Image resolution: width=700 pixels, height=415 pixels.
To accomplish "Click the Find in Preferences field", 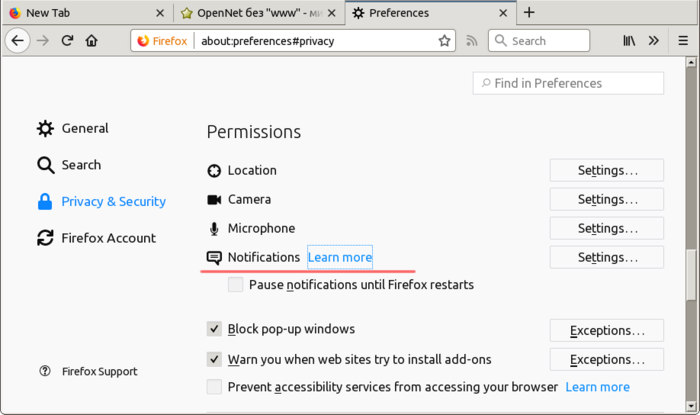I will (x=568, y=83).
